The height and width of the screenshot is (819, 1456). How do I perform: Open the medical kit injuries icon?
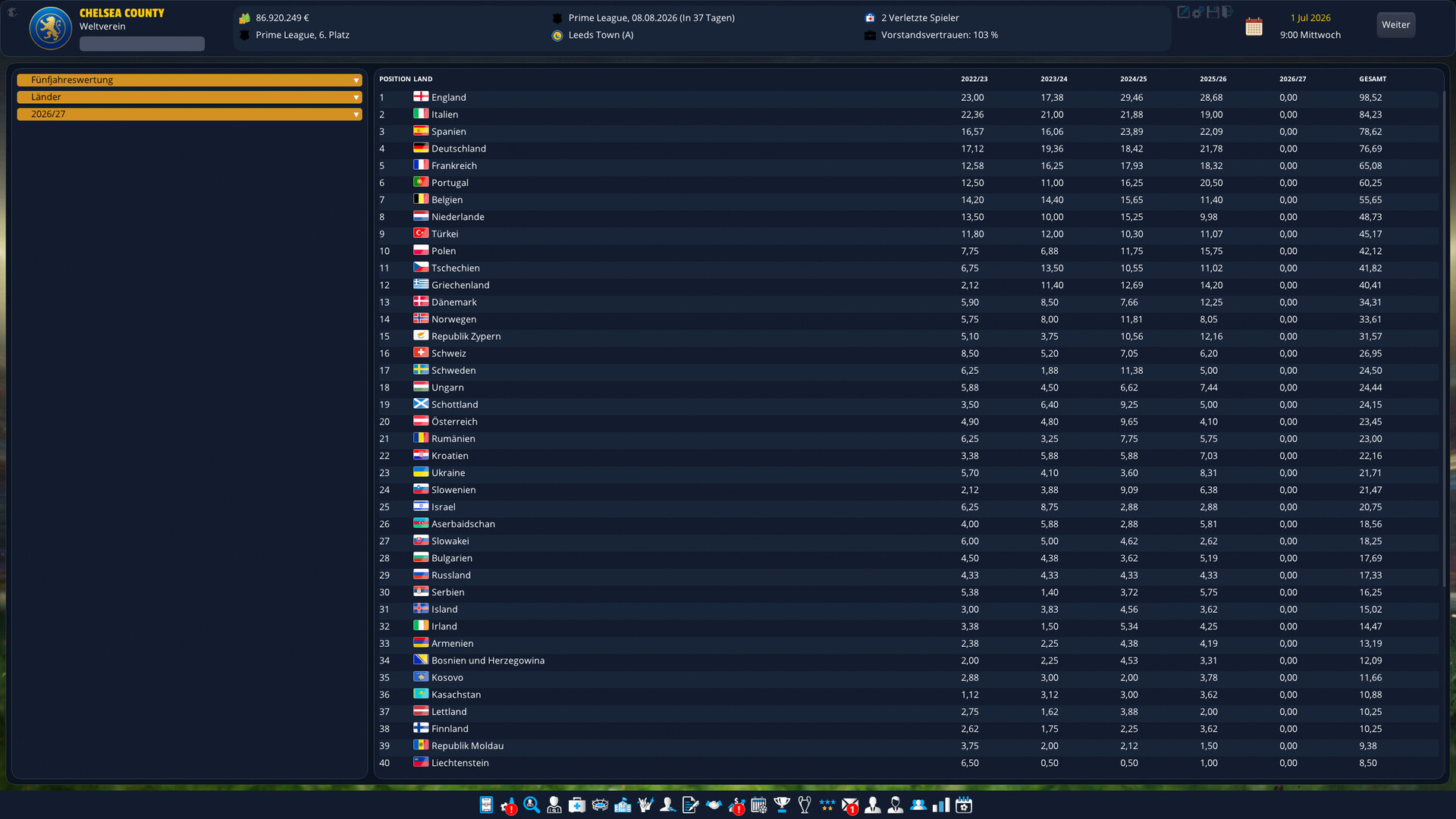point(577,805)
